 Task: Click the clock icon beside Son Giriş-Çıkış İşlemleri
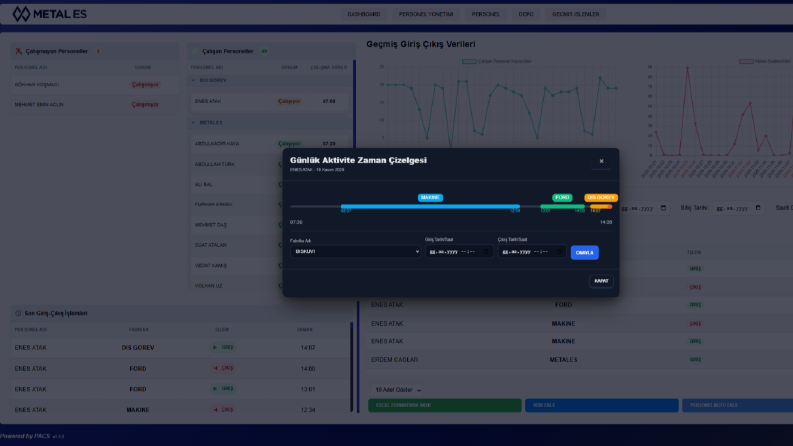click(18, 313)
